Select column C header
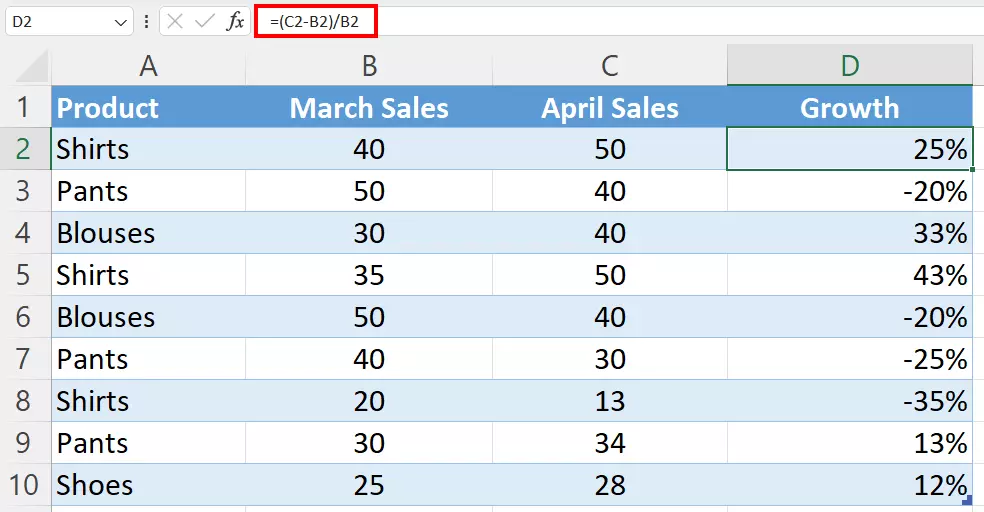The width and height of the screenshot is (984, 512). click(x=609, y=66)
